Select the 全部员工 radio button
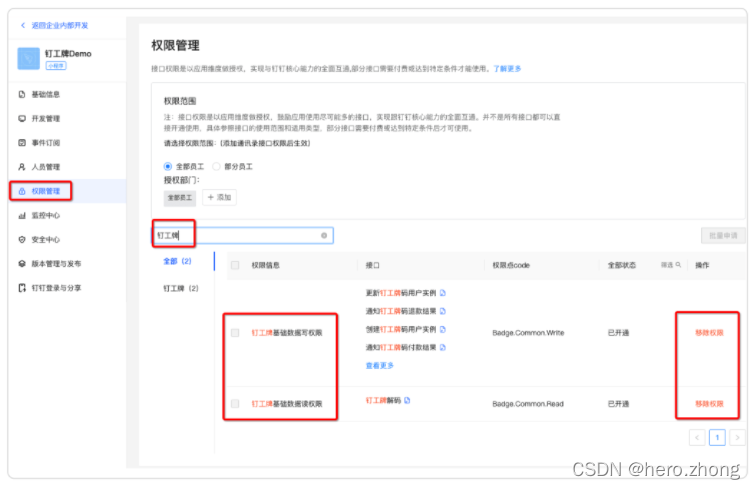 (x=168, y=167)
